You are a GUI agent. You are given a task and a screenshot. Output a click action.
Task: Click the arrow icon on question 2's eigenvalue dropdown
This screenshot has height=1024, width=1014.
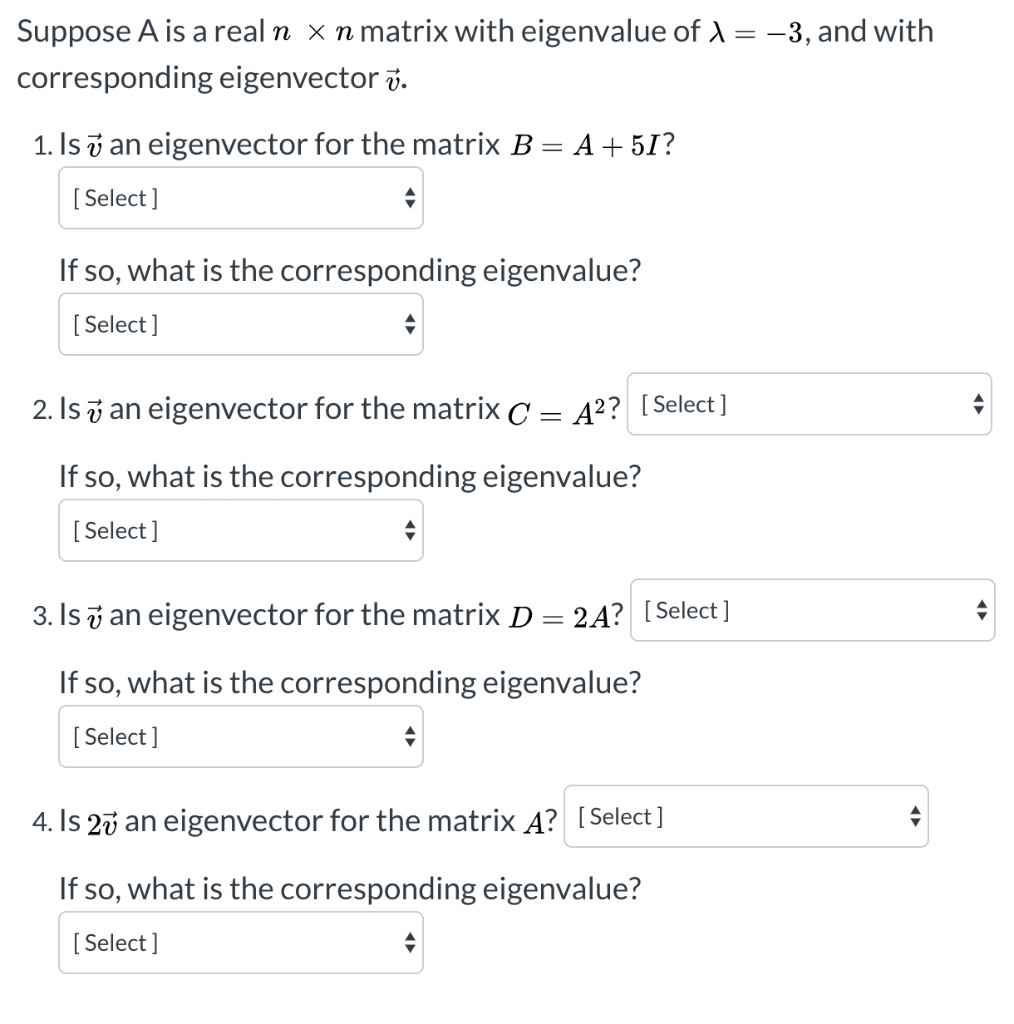[x=409, y=530]
